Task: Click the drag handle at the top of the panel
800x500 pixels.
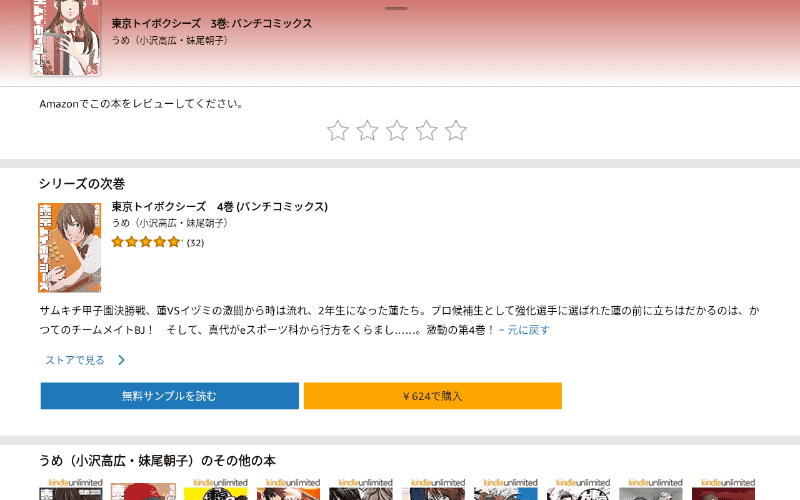Action: (396, 8)
